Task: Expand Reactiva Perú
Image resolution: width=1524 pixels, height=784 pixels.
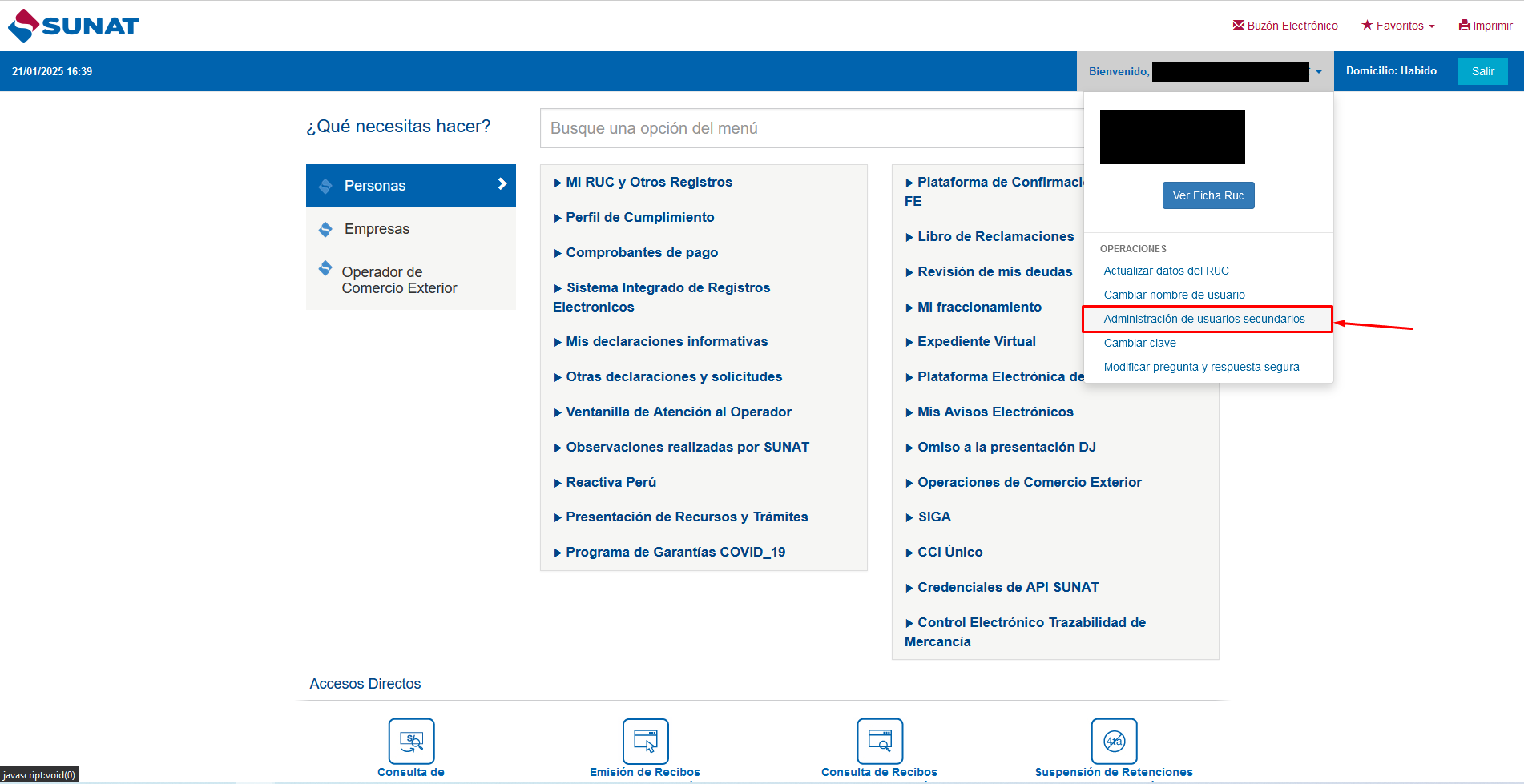Action: (605, 483)
